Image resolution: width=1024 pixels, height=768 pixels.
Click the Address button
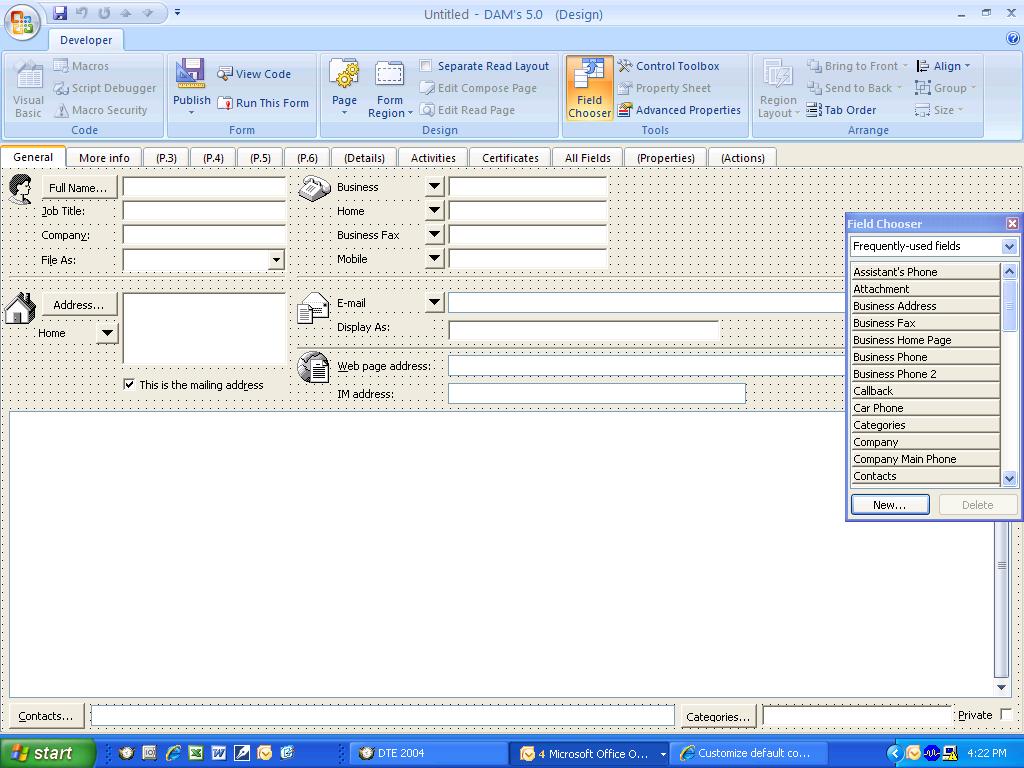click(x=80, y=305)
